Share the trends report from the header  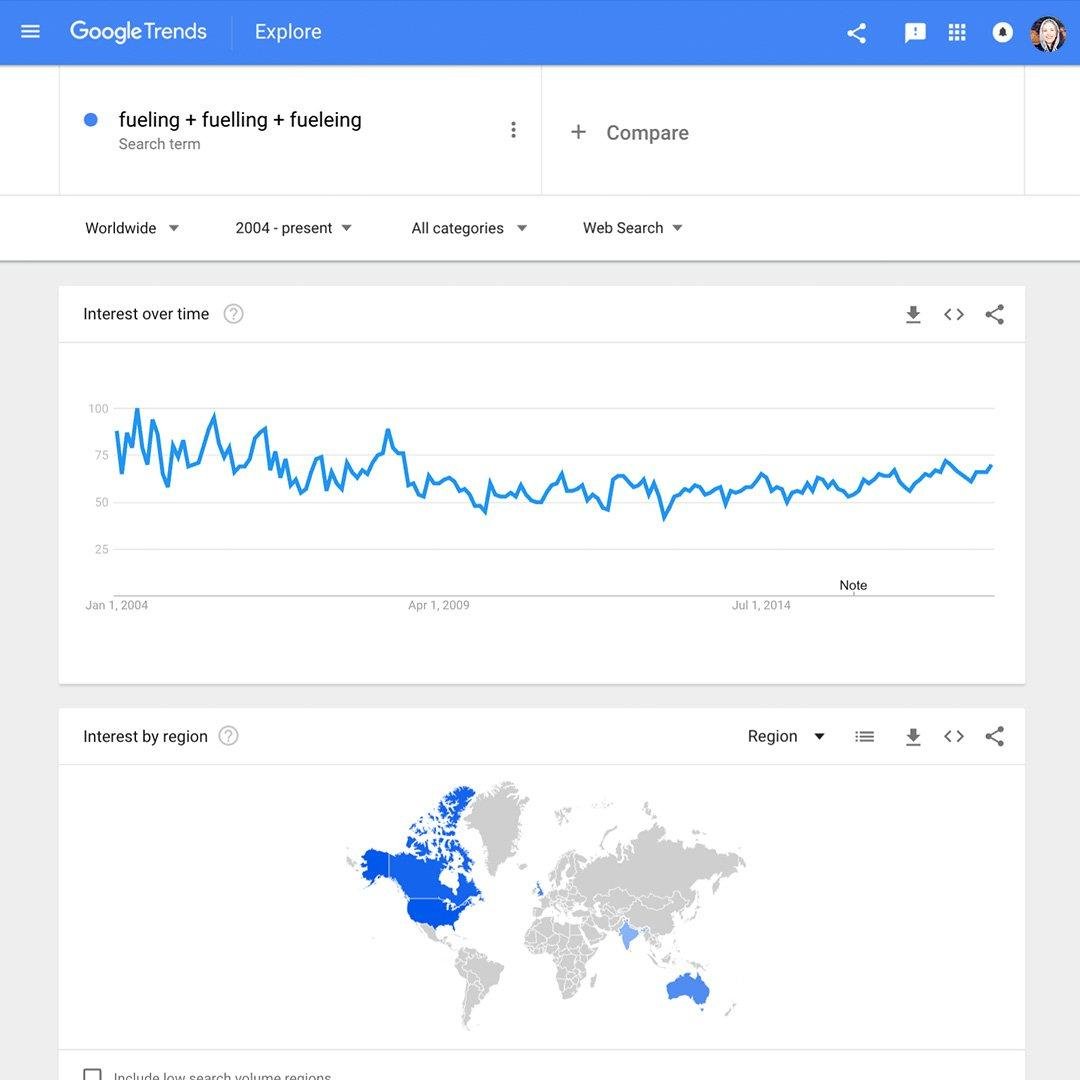(x=856, y=32)
